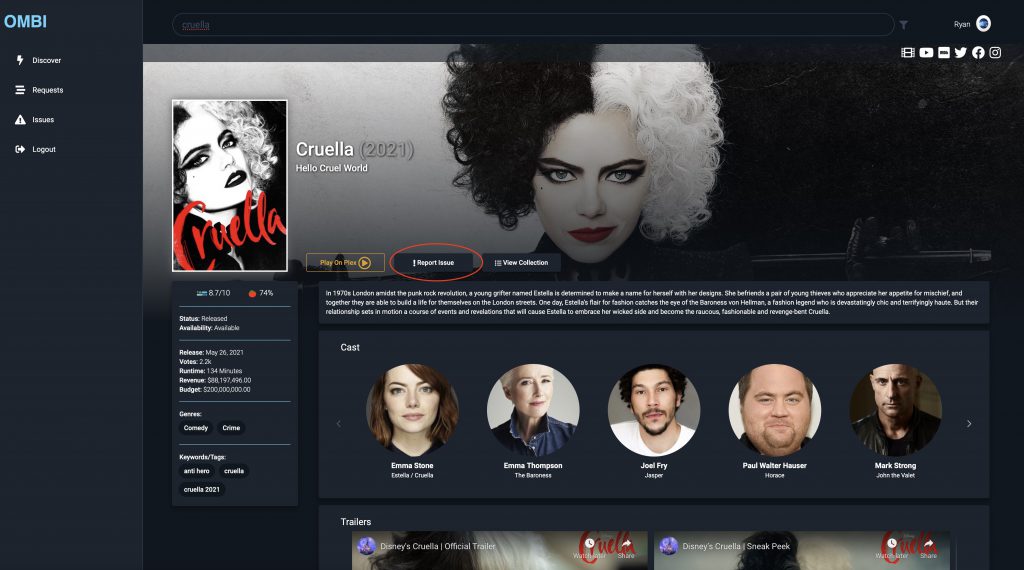Click the Status: Released text

pos(203,319)
